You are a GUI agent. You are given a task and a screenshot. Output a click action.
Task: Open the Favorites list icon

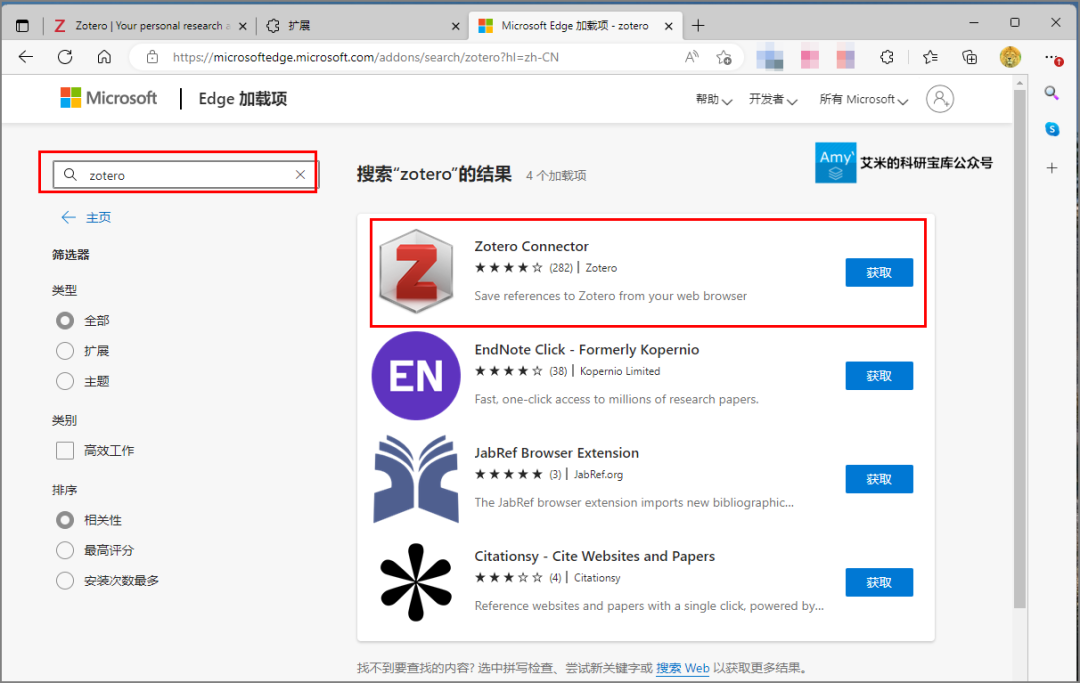tap(931, 57)
